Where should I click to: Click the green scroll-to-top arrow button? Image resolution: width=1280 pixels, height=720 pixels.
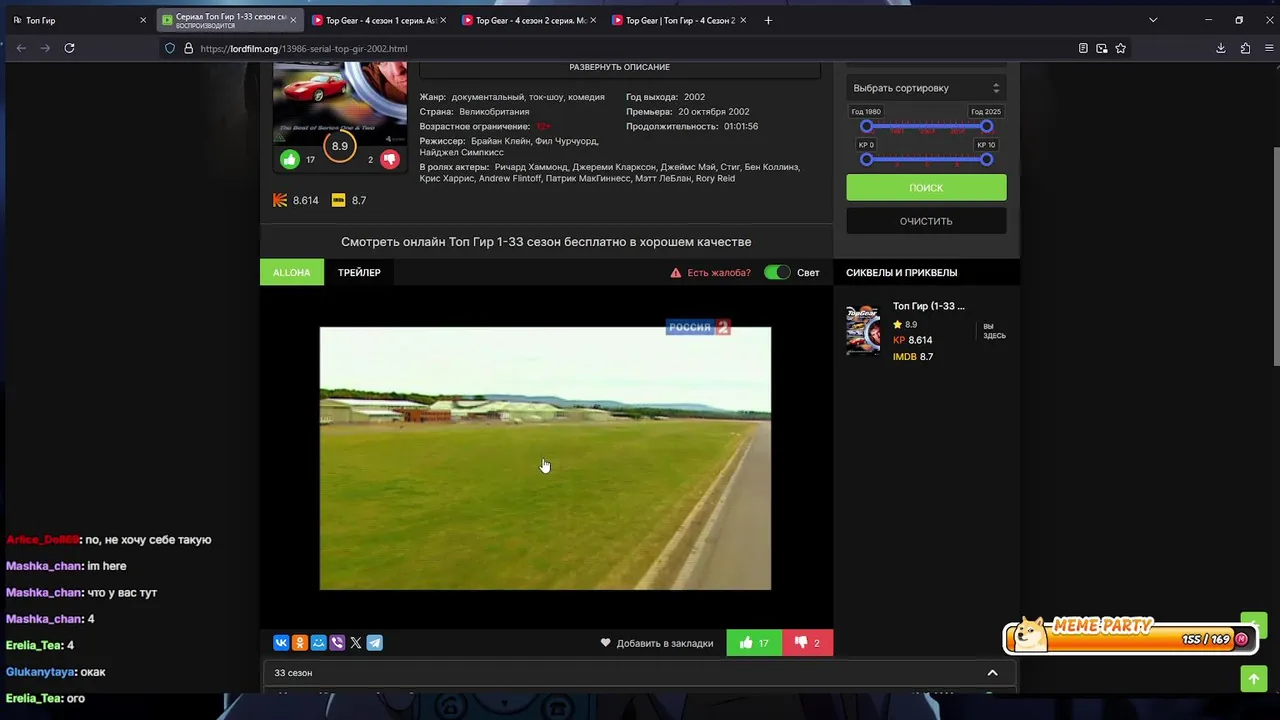[x=1254, y=678]
